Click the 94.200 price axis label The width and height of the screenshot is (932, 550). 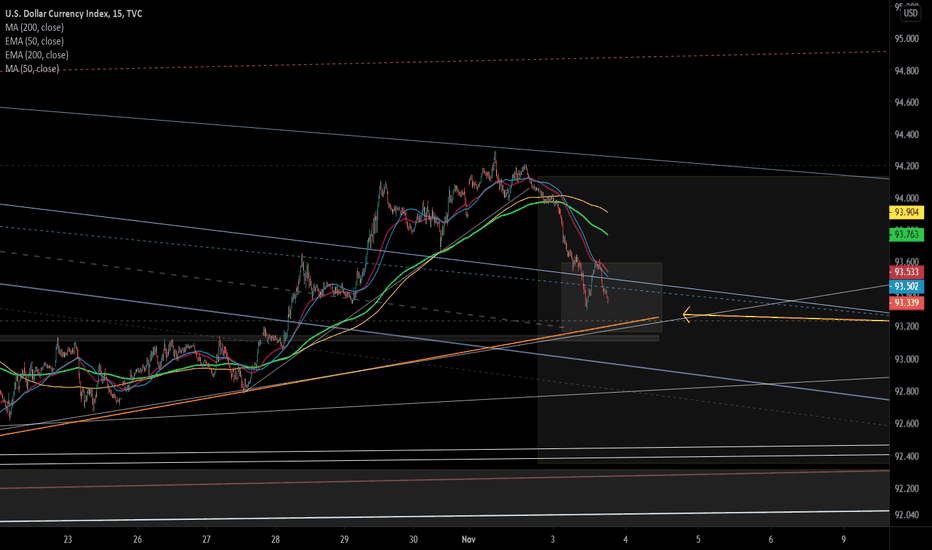tap(906, 166)
